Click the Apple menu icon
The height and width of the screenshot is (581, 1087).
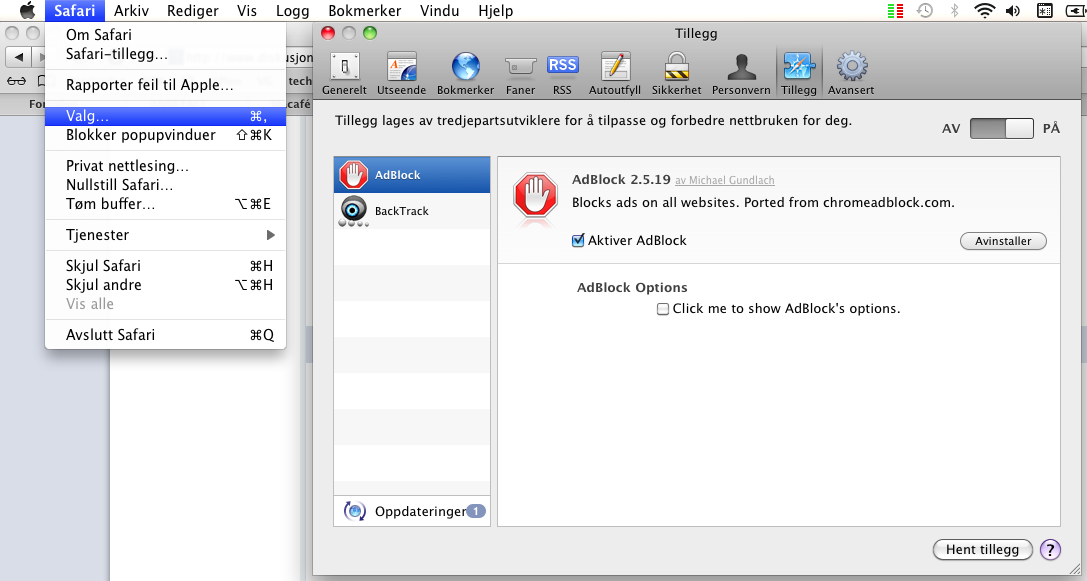[x=27, y=10]
